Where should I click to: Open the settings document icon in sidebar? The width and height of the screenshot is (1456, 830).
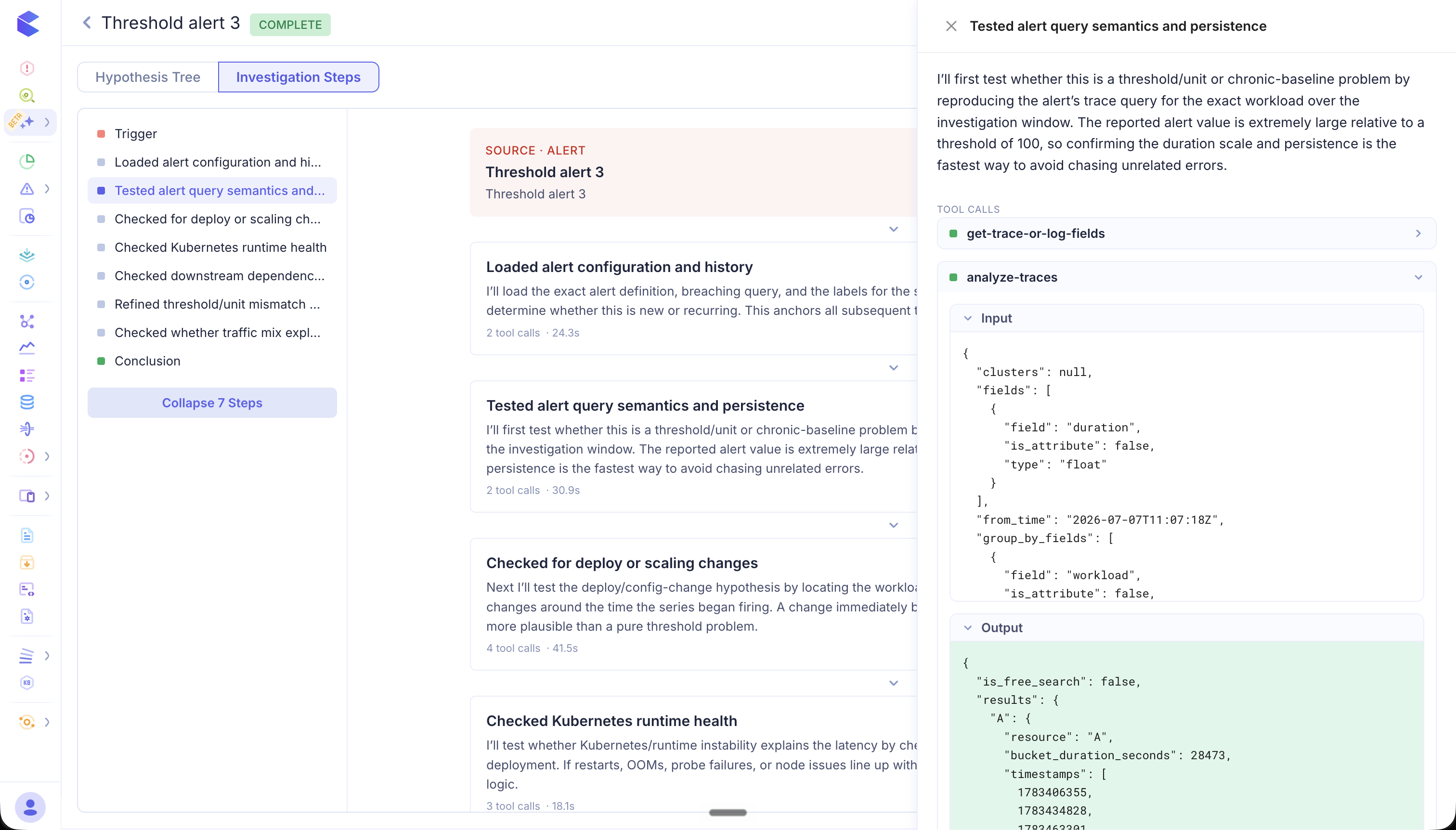click(x=27, y=616)
